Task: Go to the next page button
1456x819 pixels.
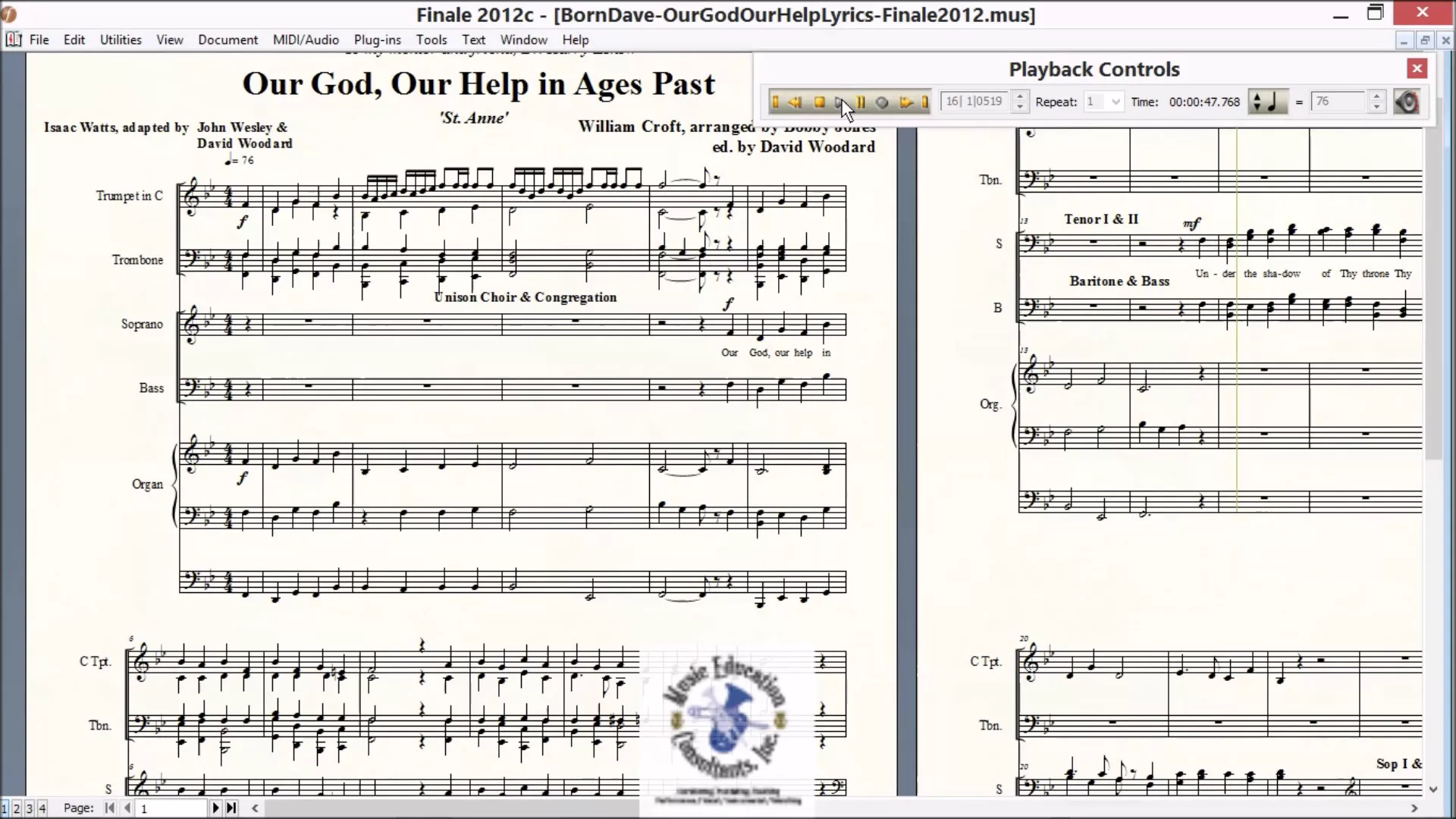Action: point(215,808)
